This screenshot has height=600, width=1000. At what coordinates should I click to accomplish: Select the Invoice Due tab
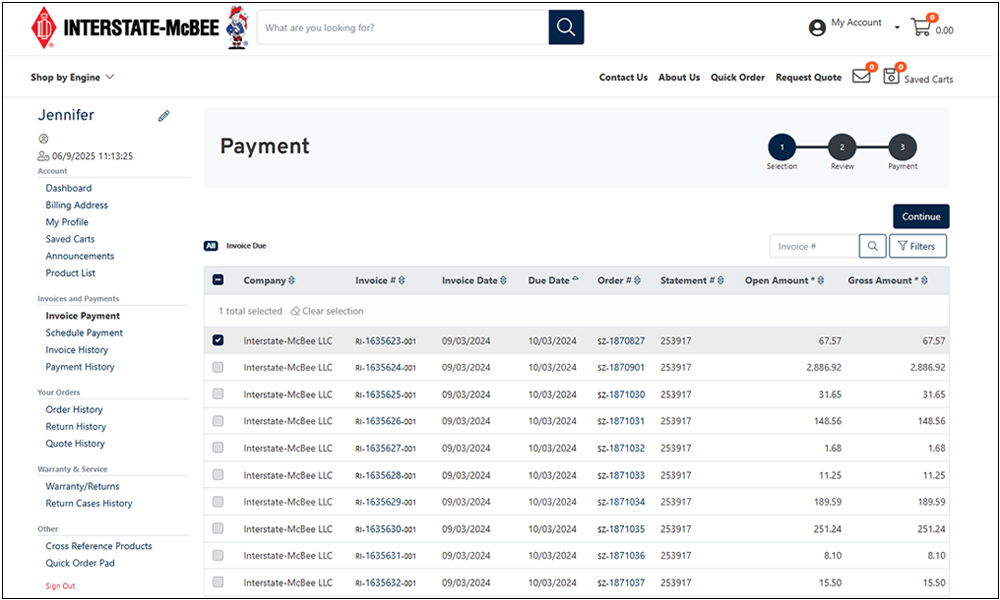click(246, 245)
